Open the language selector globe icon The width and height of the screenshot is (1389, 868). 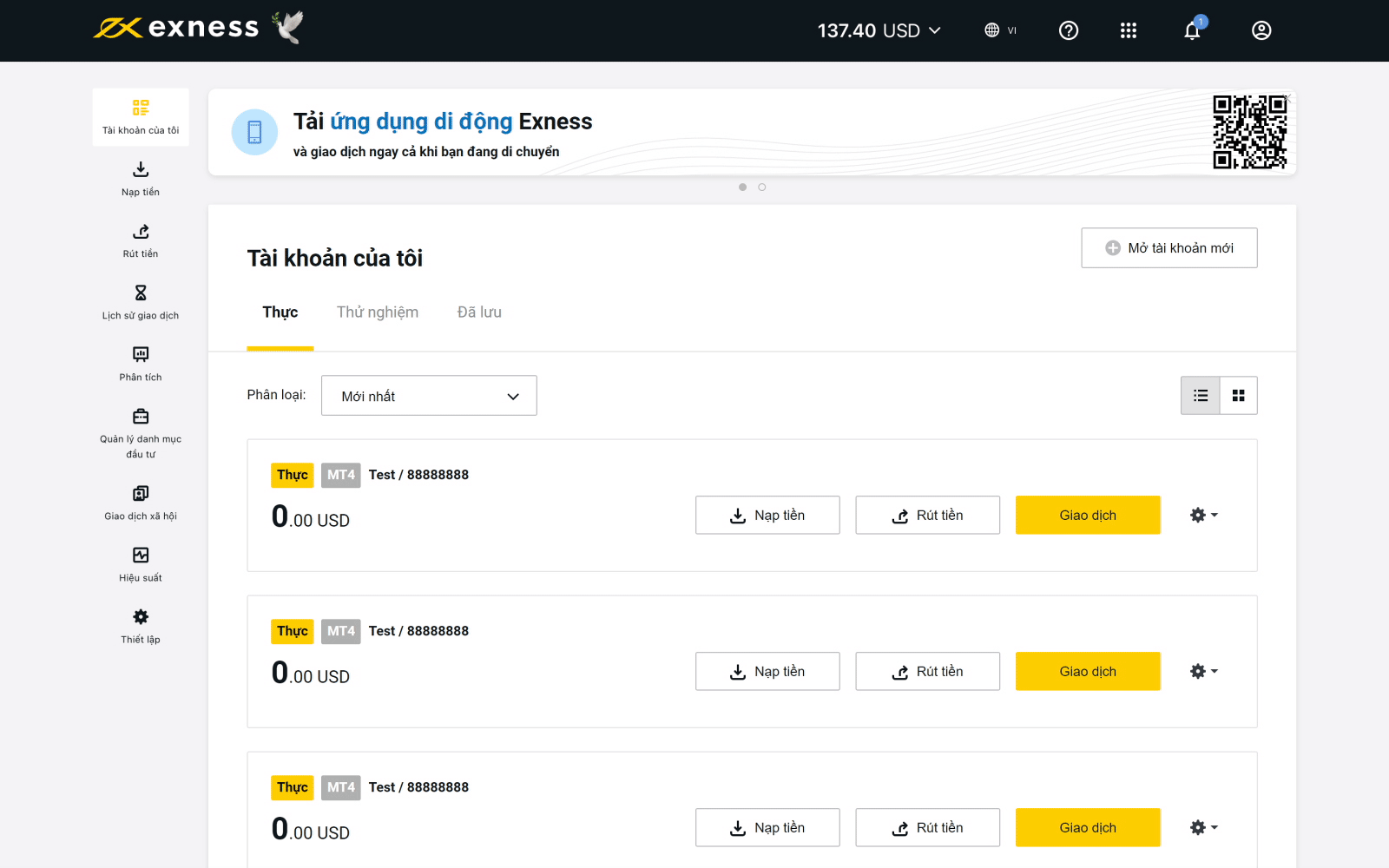991,30
